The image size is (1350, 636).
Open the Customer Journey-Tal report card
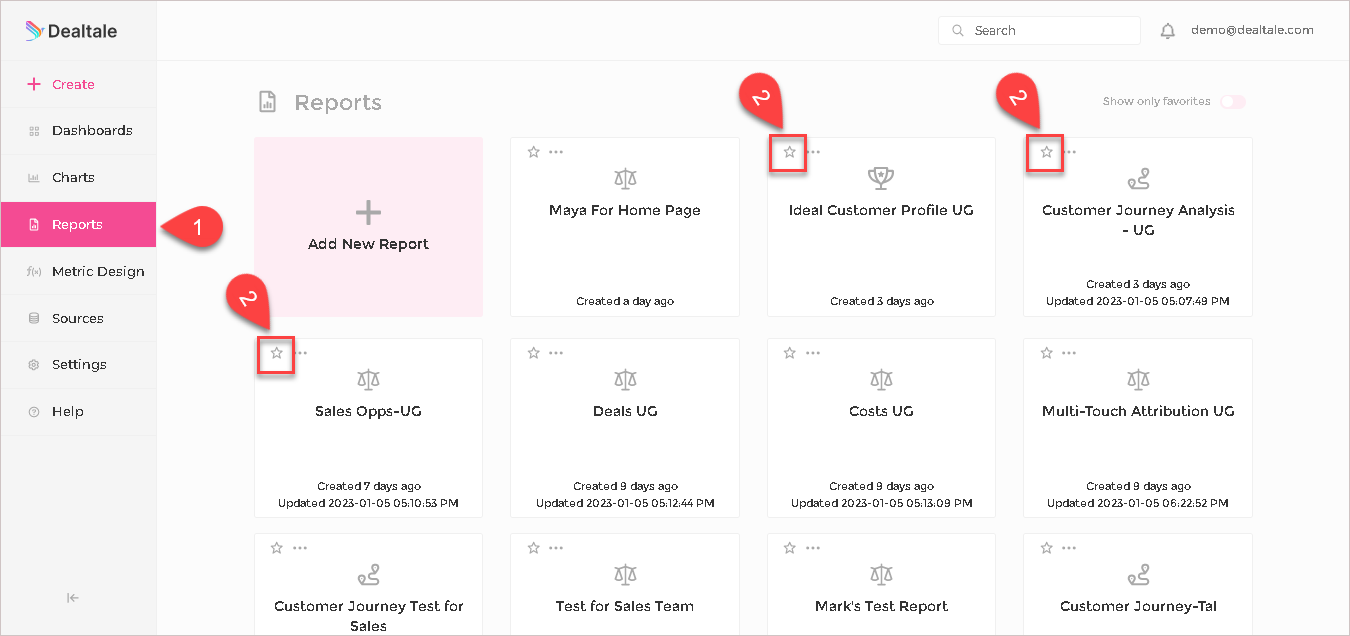(x=1138, y=585)
